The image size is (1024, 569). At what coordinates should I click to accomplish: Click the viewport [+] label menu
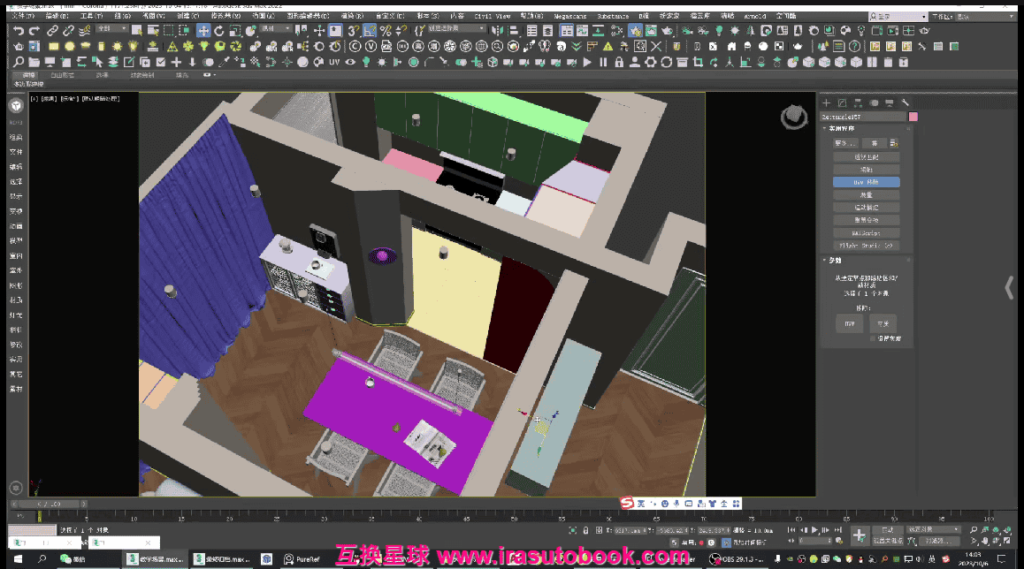coord(34,99)
